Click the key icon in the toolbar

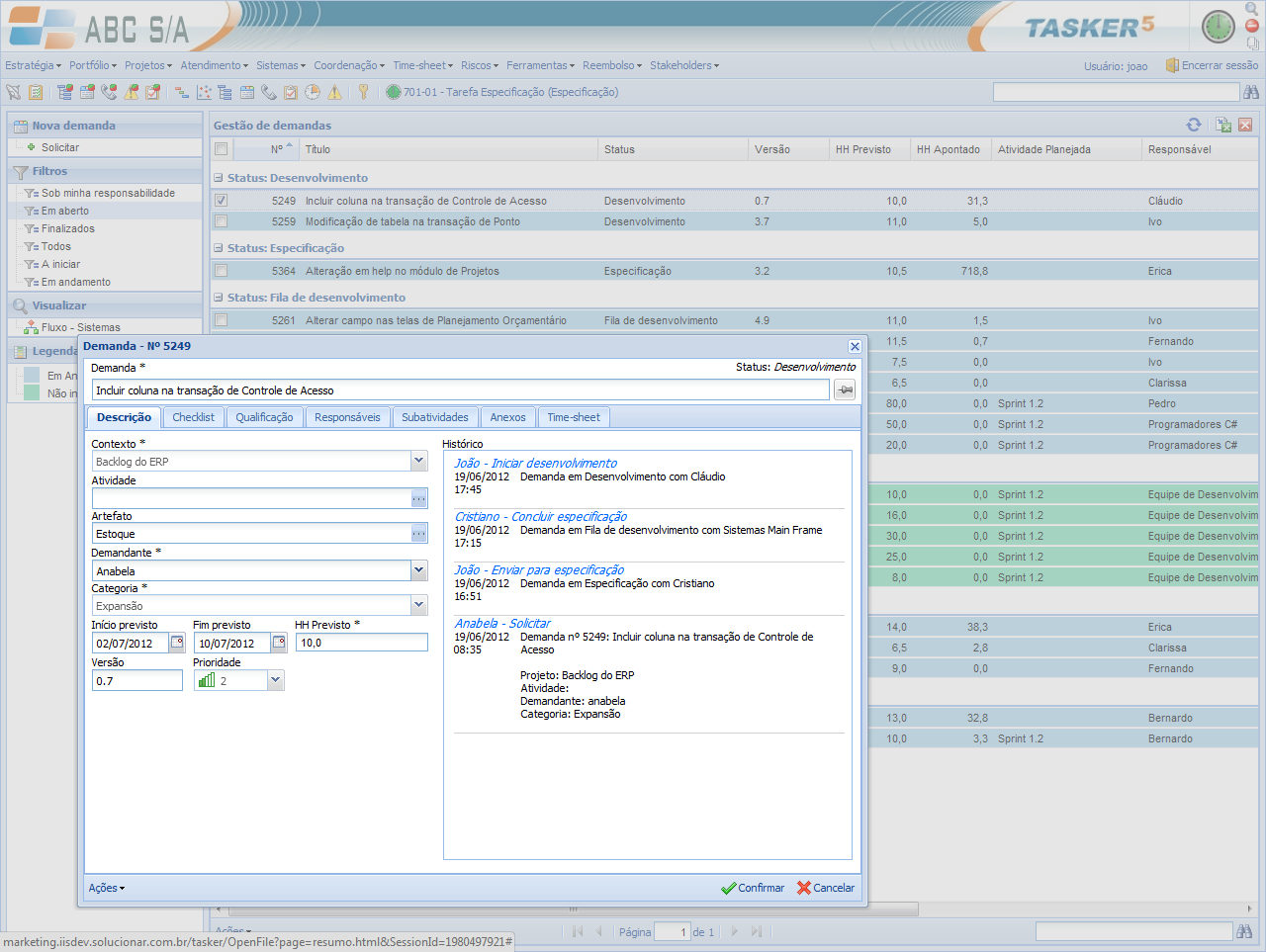pyautogui.click(x=363, y=92)
